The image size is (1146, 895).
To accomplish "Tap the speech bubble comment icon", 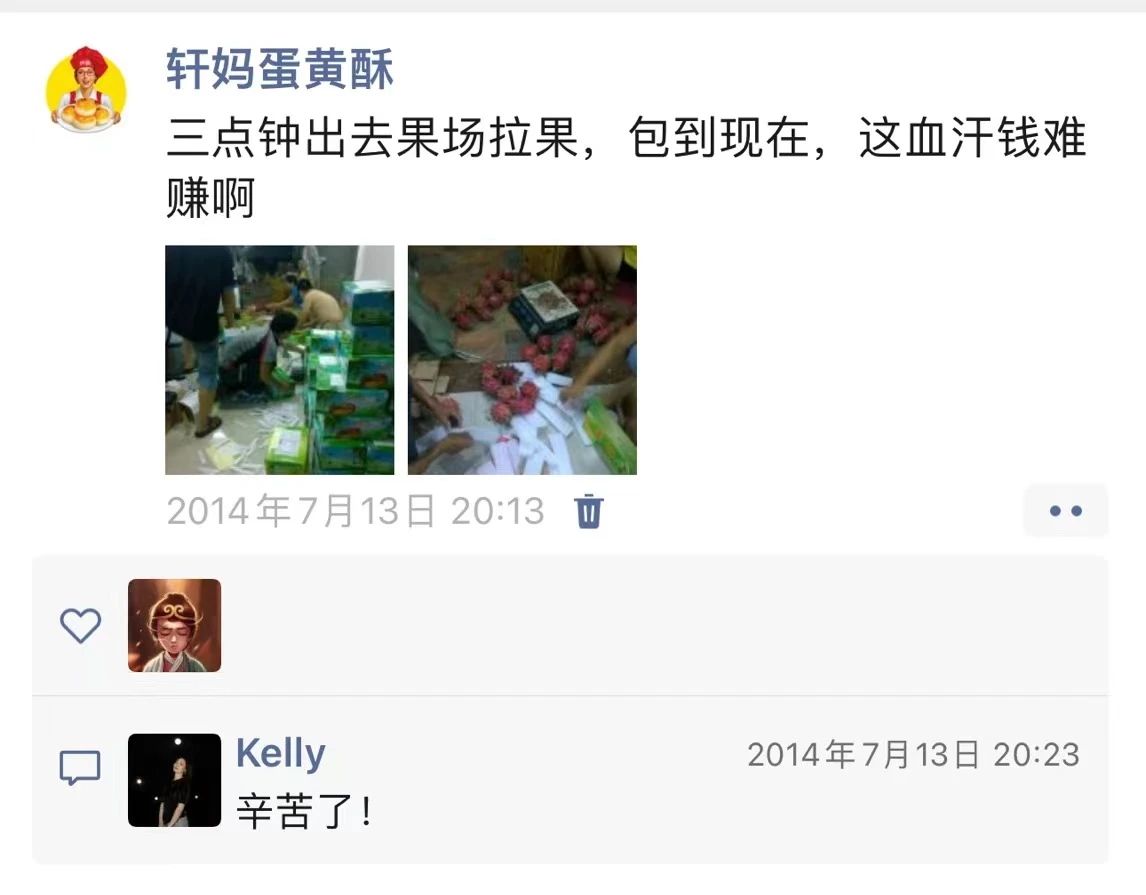I will coord(80,768).
